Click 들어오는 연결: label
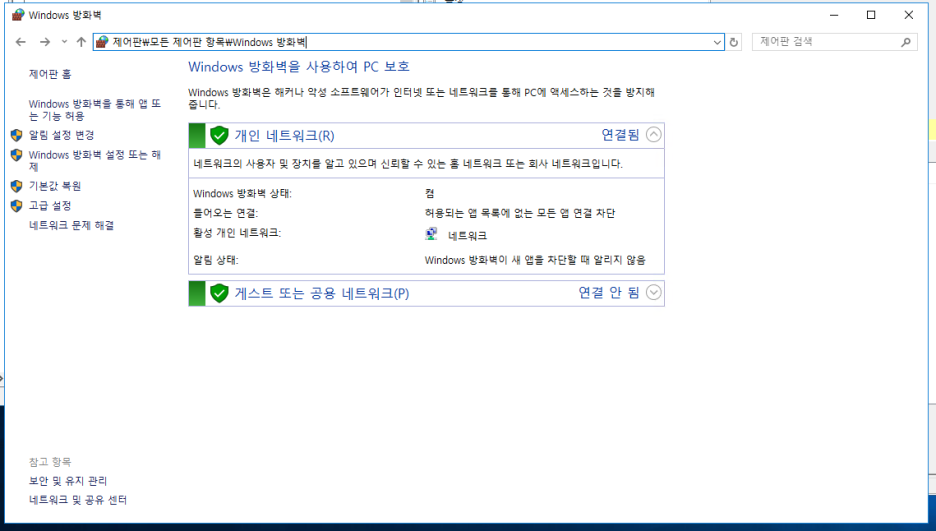Screen dimensions: 936x531 (x=226, y=214)
